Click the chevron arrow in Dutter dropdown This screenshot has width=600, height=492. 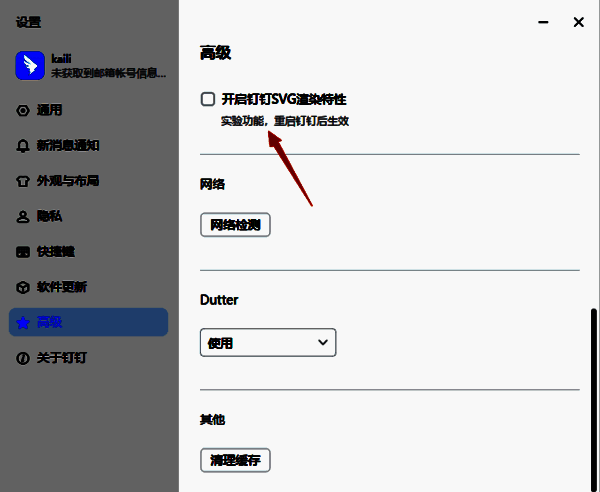click(322, 343)
